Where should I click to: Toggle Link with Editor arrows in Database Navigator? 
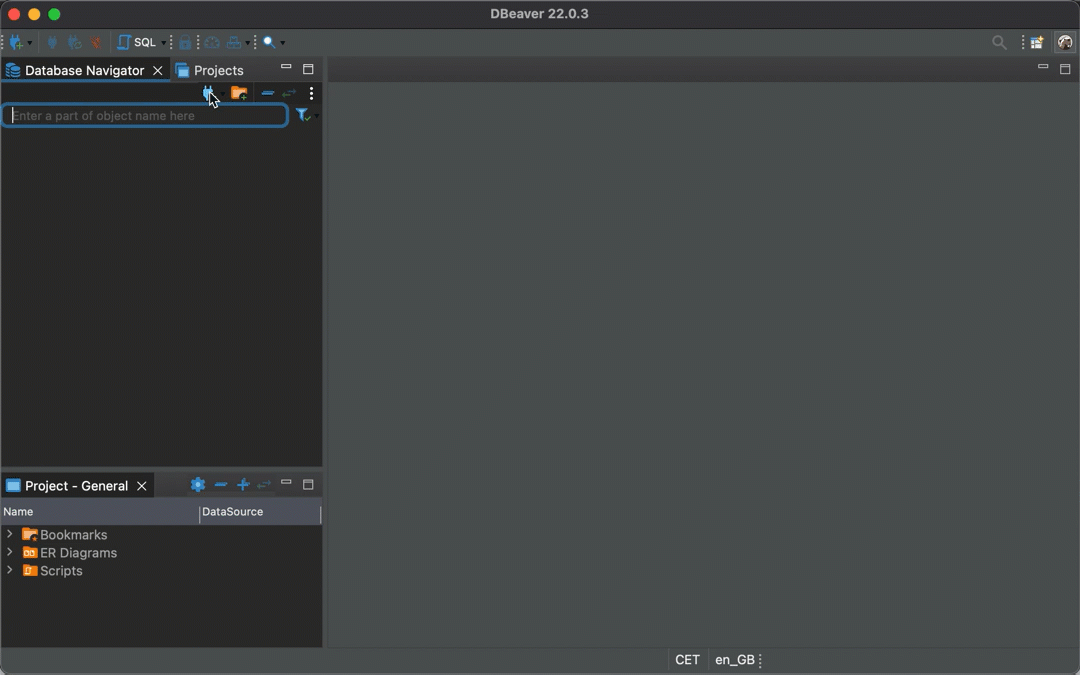(289, 93)
